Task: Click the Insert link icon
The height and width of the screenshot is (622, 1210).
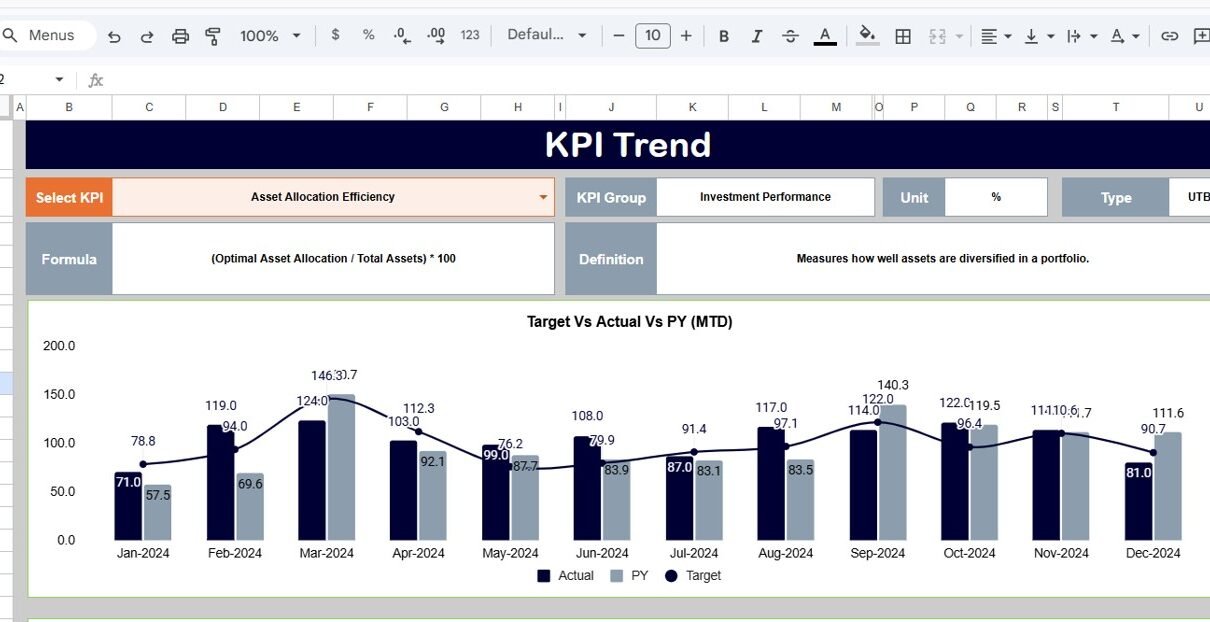Action: click(x=1169, y=36)
